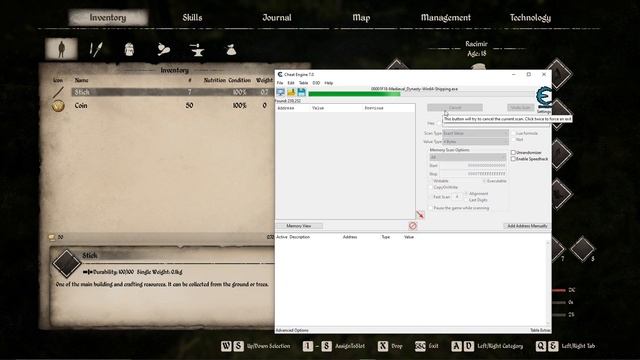
Task: Click red arrow copy-to-address-list icon
Action: [x=420, y=214]
